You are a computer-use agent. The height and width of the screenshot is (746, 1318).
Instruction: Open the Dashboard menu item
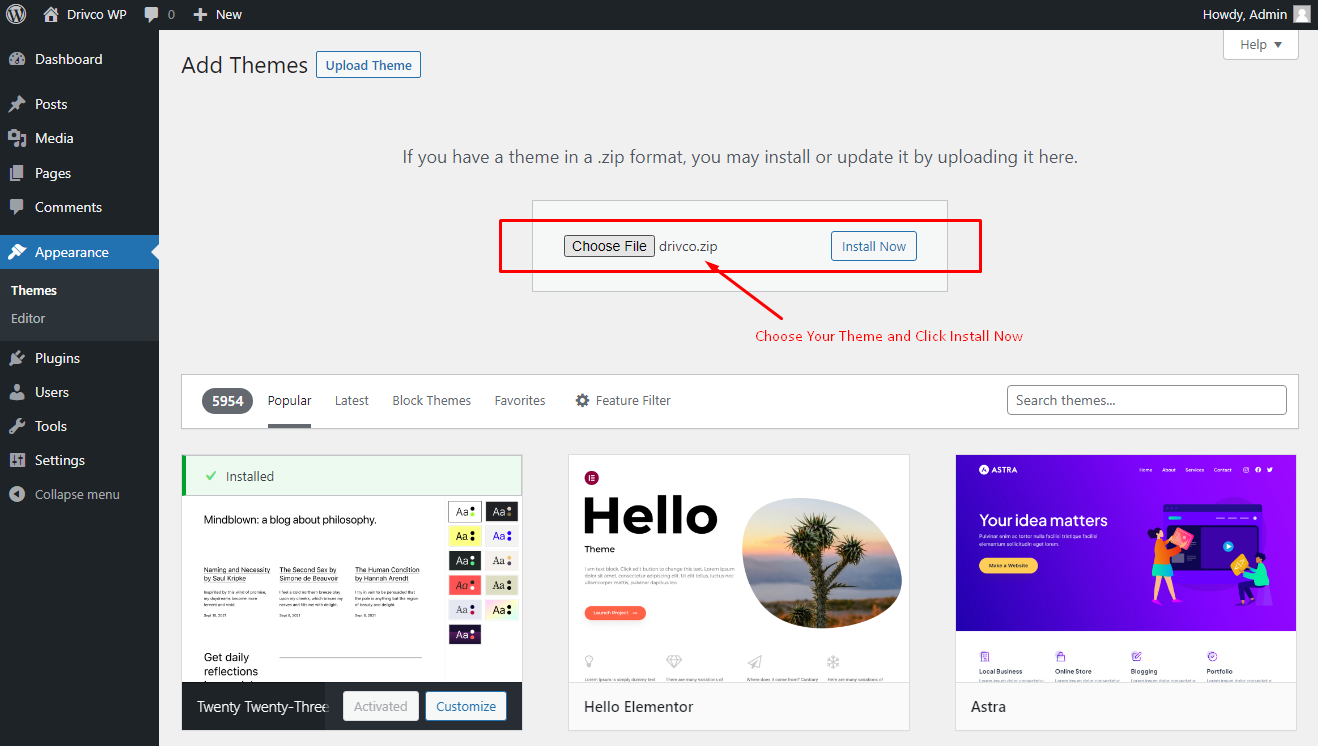79,59
